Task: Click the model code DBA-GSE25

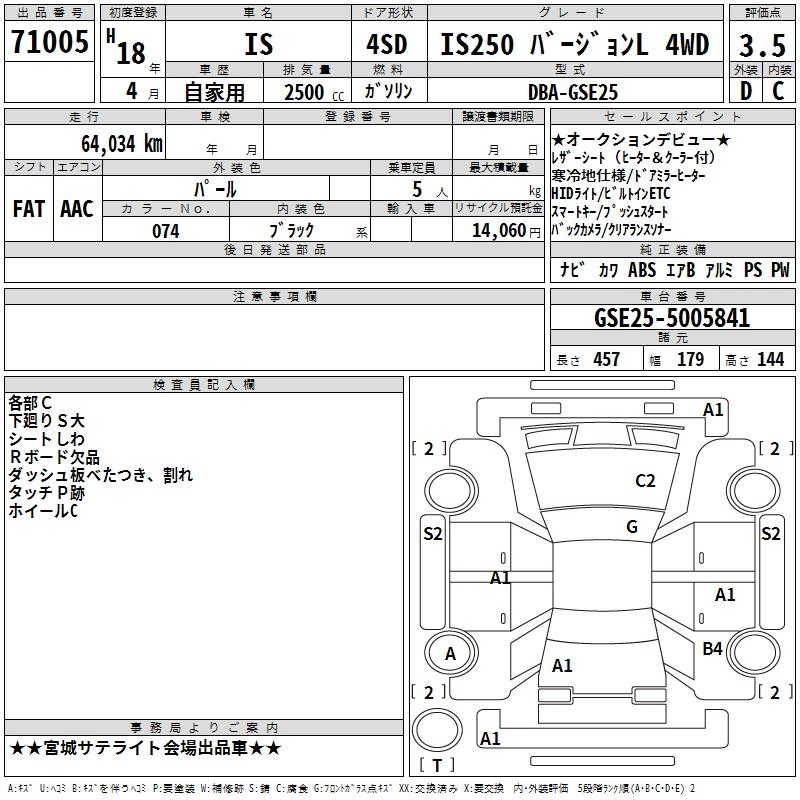Action: coord(573,92)
